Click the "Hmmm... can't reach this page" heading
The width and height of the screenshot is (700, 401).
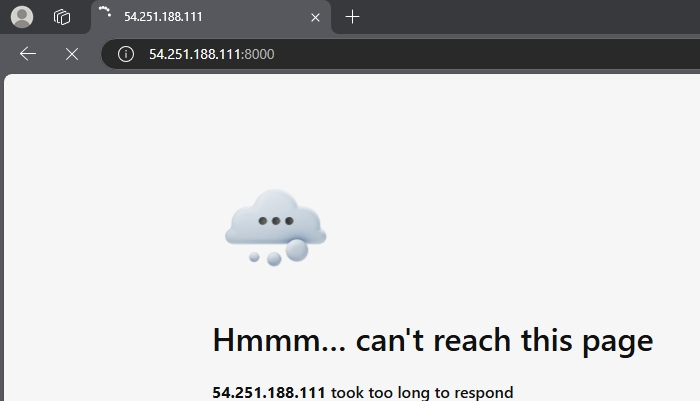point(433,341)
